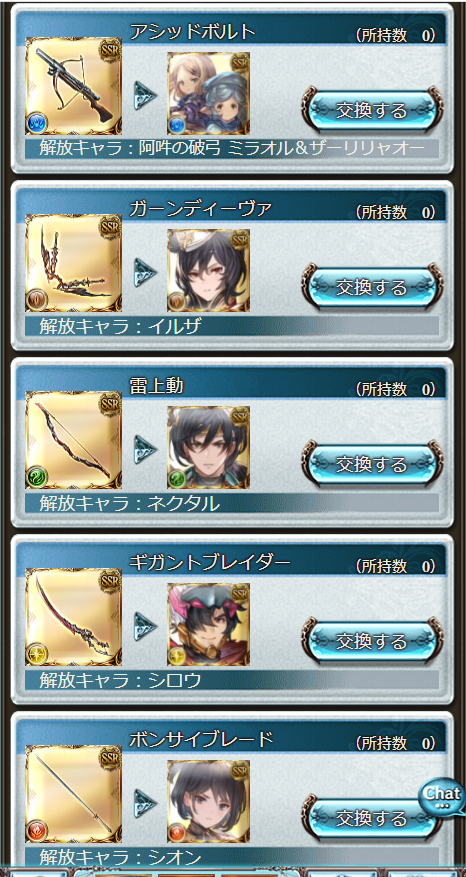
Task: Open the ネクタル character portrait
Action: pos(209,447)
